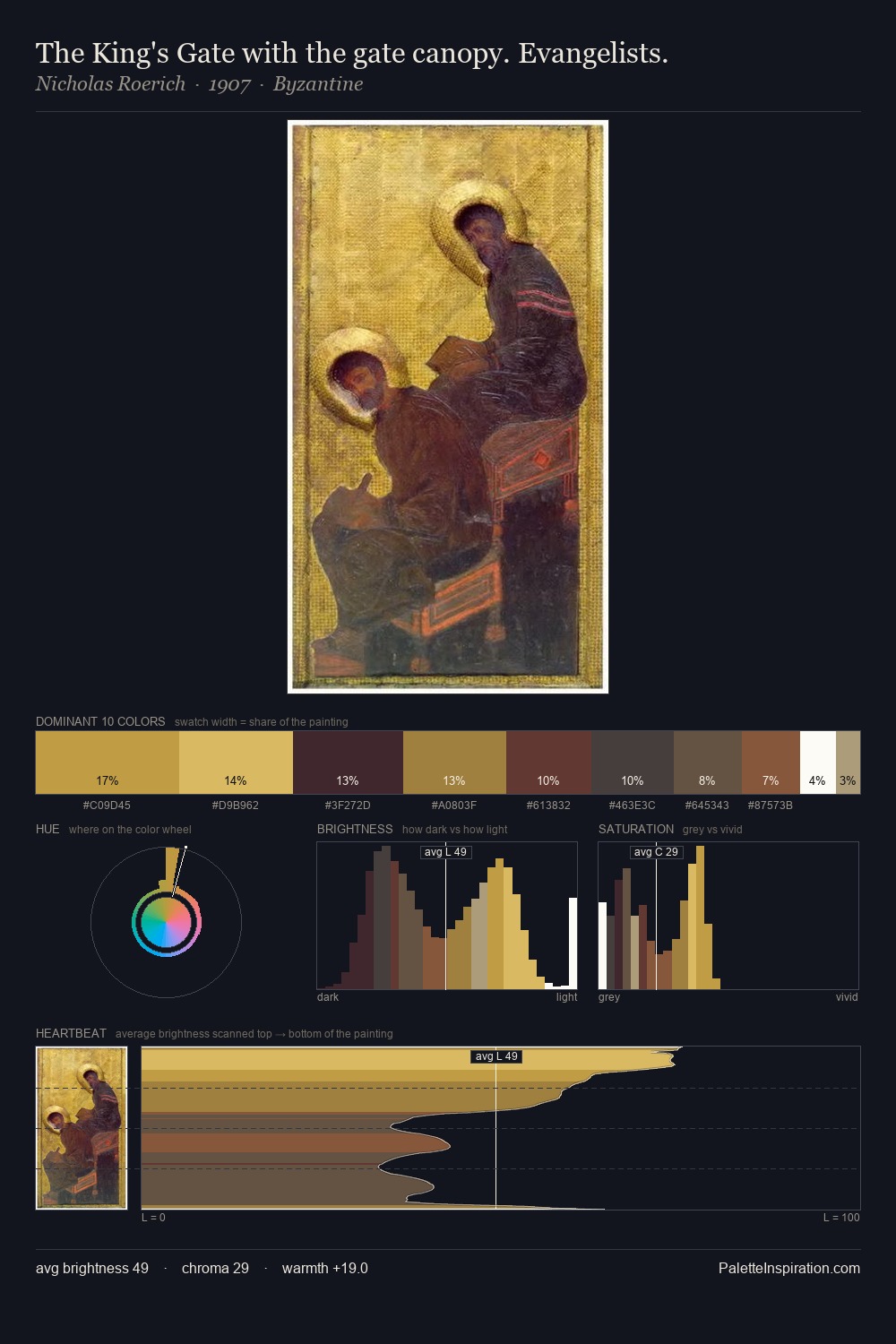Click the main painting image of the Evangelists
Image resolution: width=896 pixels, height=1344 pixels.
pos(448,407)
